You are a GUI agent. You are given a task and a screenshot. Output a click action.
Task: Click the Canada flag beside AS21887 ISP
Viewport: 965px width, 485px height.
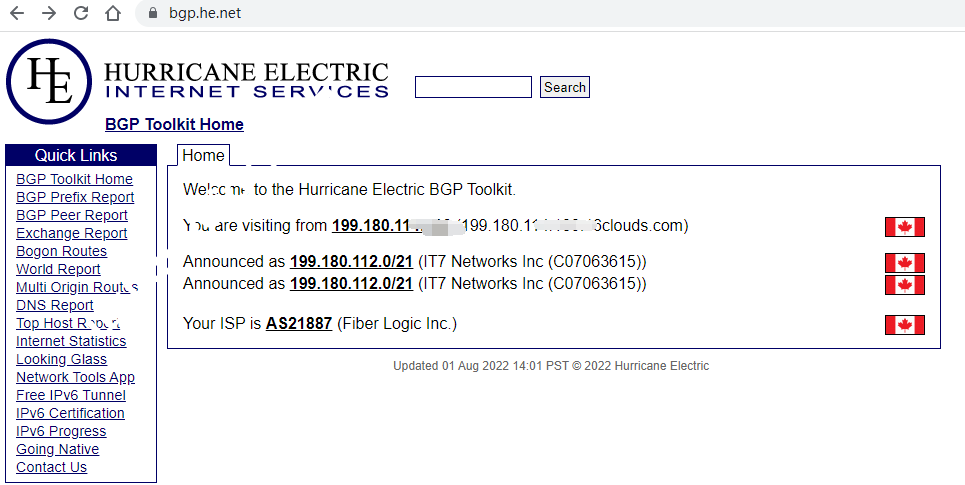click(904, 325)
